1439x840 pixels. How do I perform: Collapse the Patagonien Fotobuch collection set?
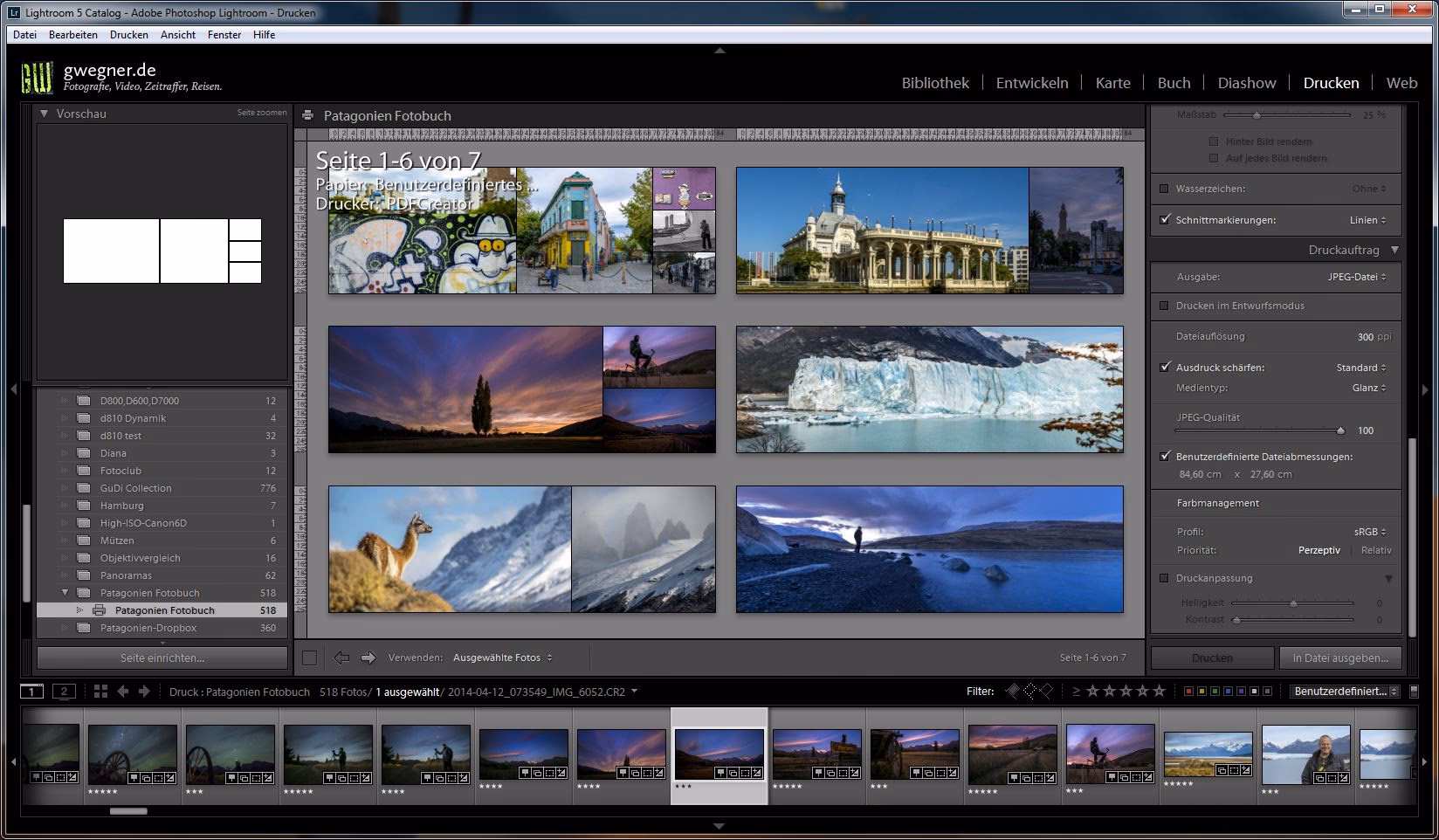[65, 593]
